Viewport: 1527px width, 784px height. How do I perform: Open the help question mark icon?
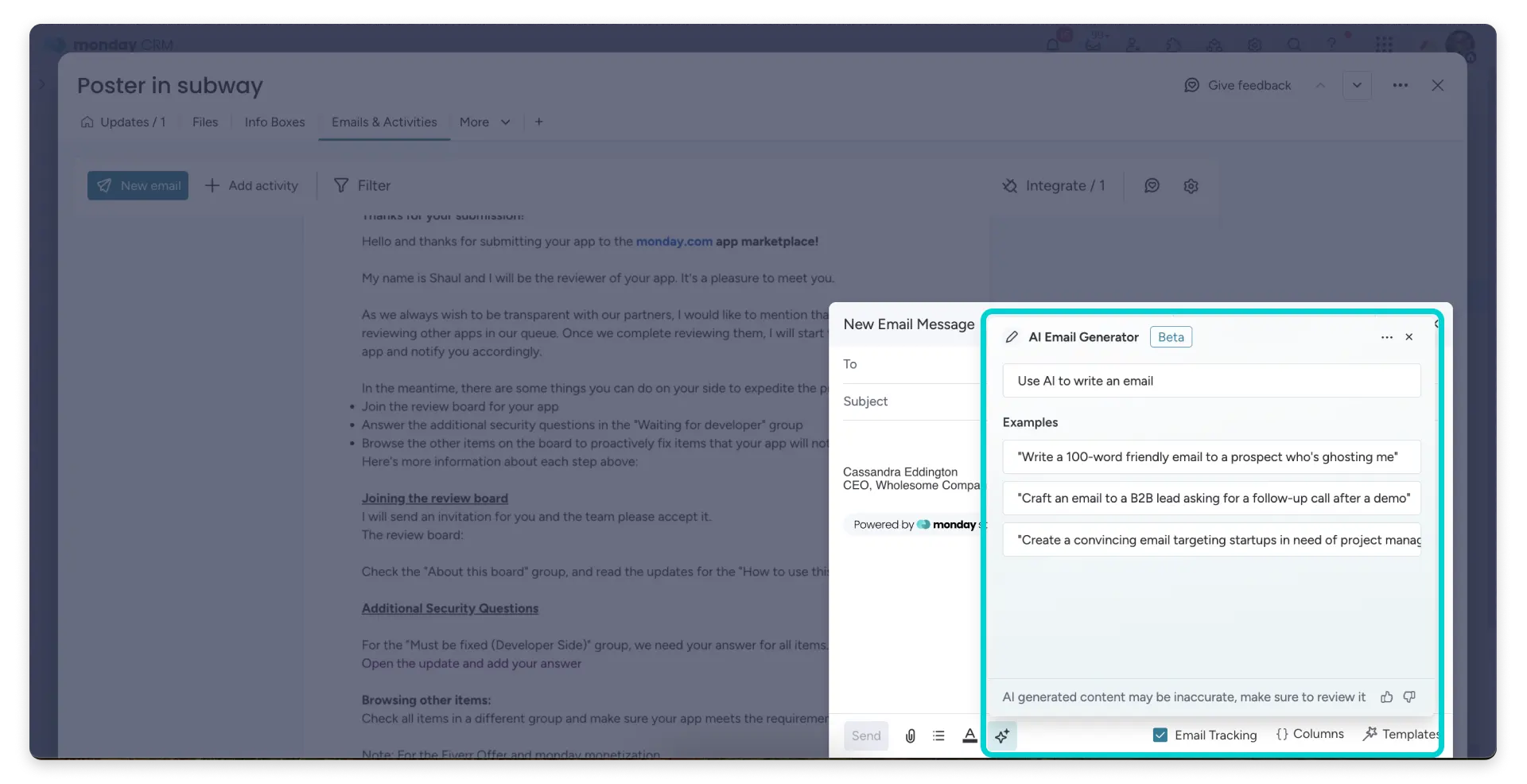pos(1332,45)
